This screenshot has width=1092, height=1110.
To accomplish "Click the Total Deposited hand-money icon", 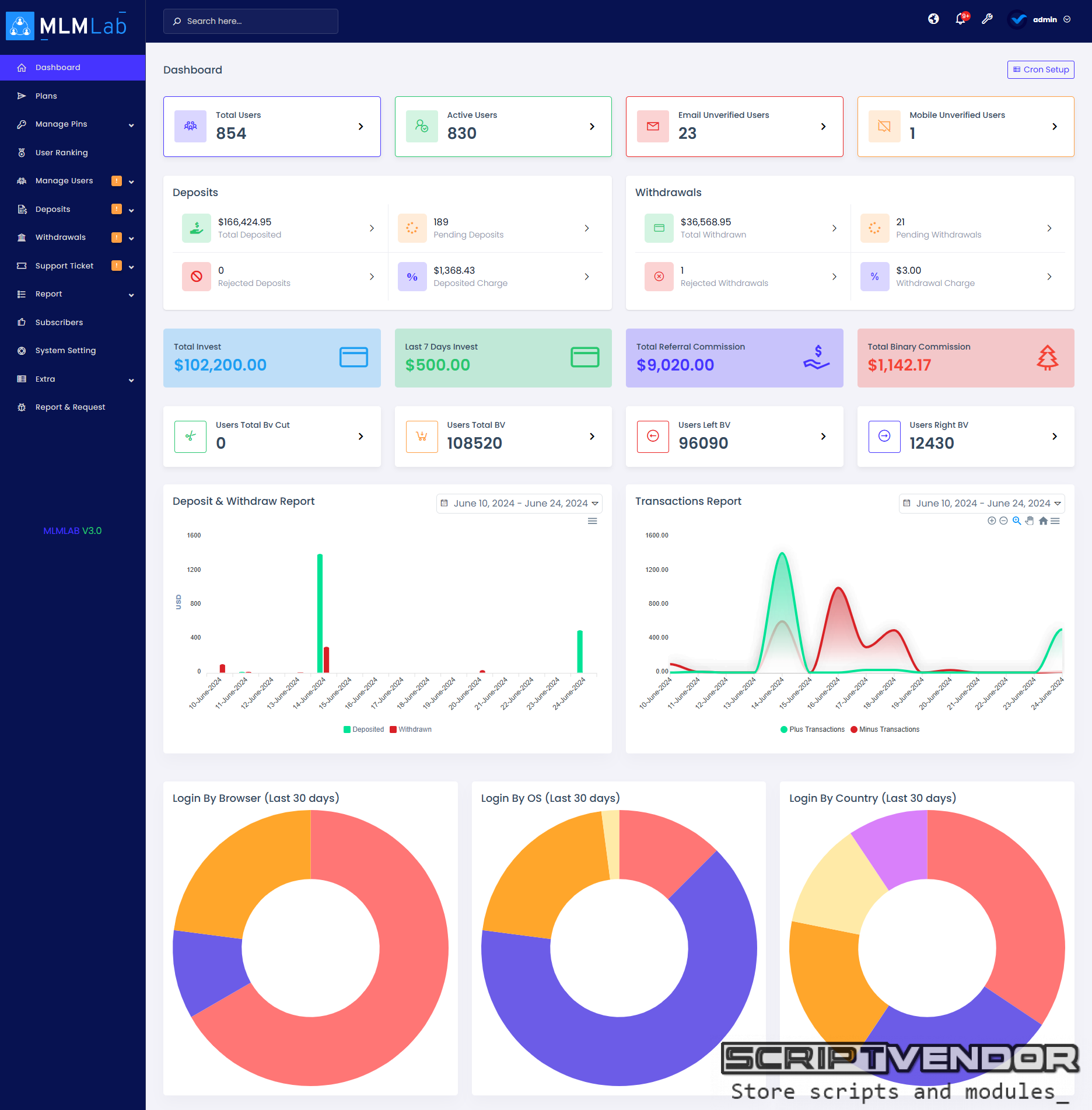I will 197,228.
